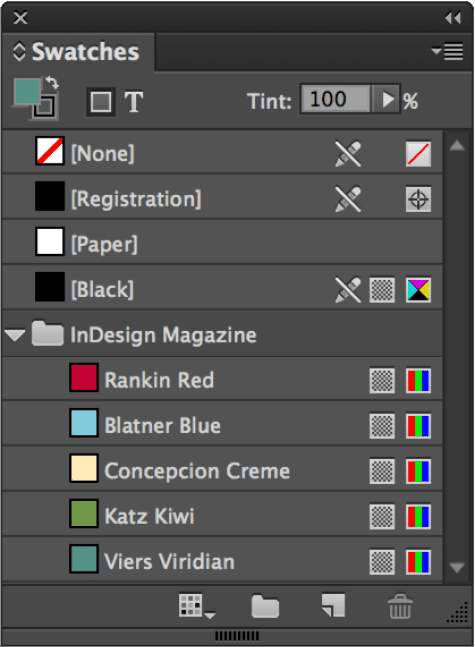The width and height of the screenshot is (475, 647).
Task: Open the Swatches panel flyout menu
Action: pos(448,52)
